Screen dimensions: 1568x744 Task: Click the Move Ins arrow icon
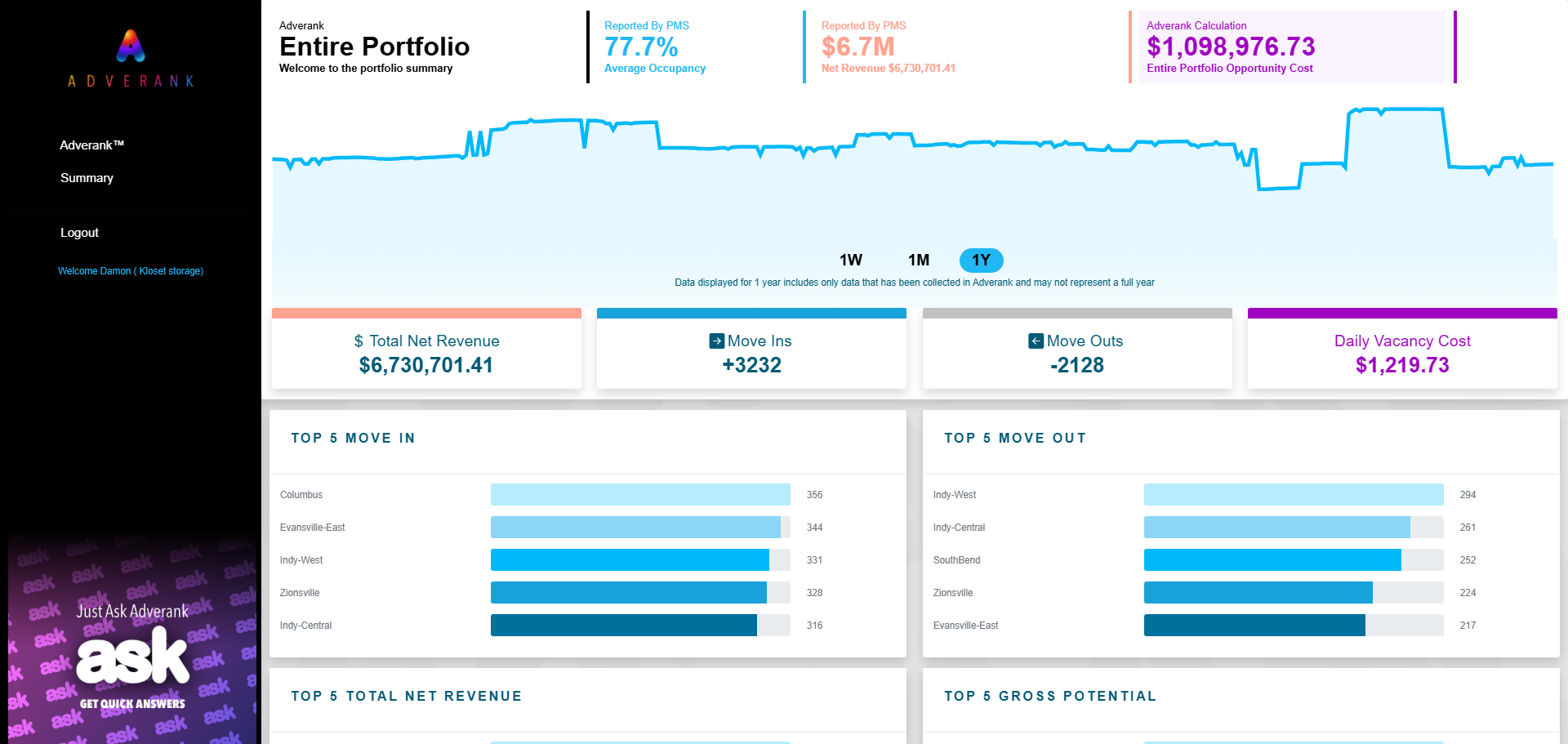717,341
